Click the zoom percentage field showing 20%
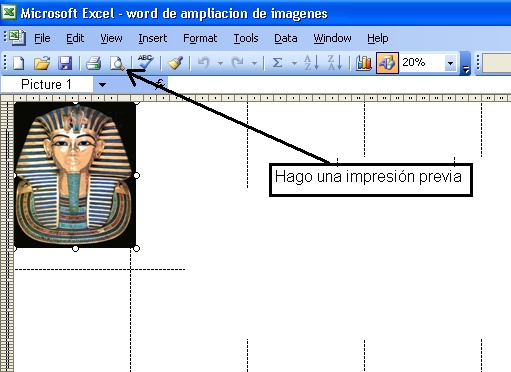 click(x=423, y=62)
